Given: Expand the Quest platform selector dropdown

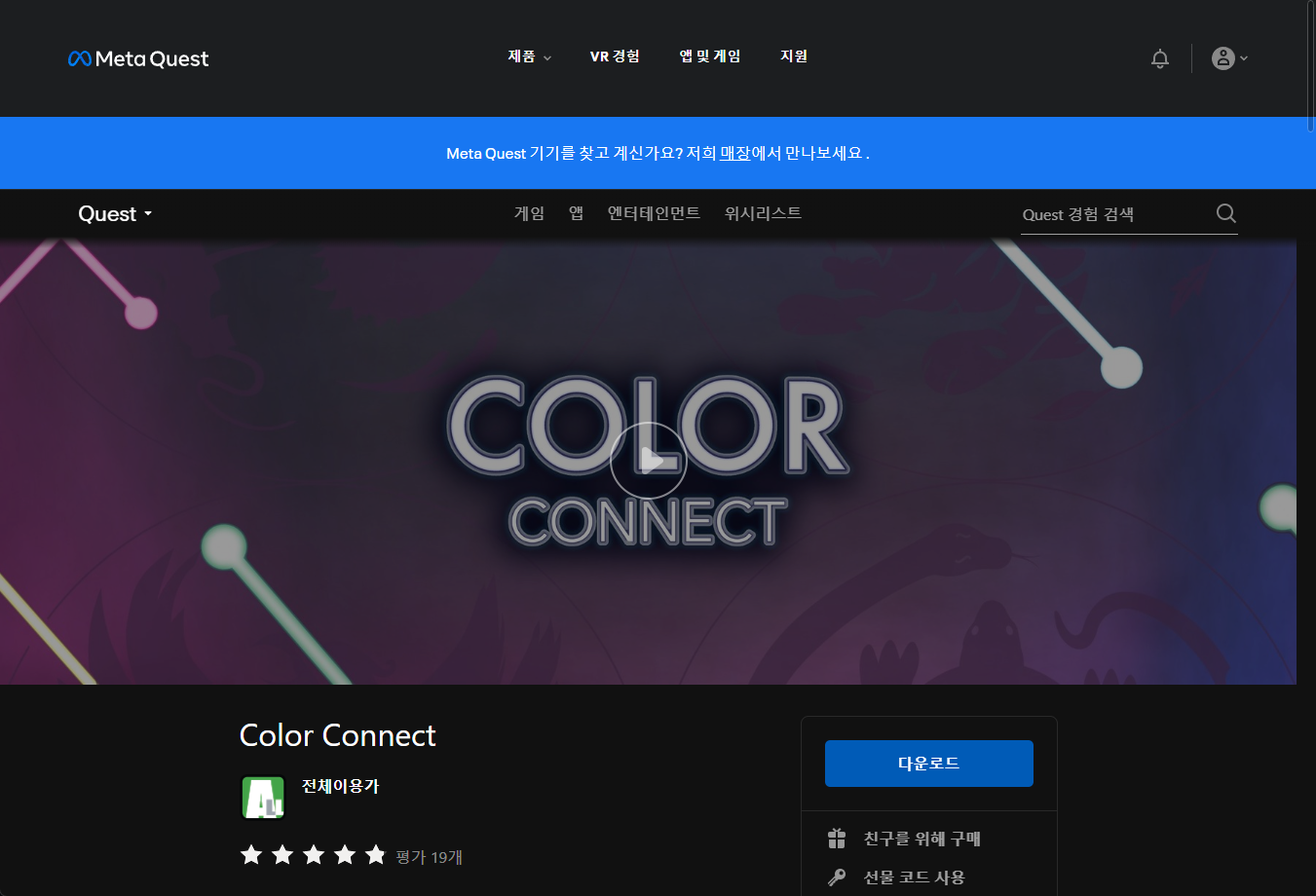Looking at the screenshot, I should pyautogui.click(x=115, y=214).
